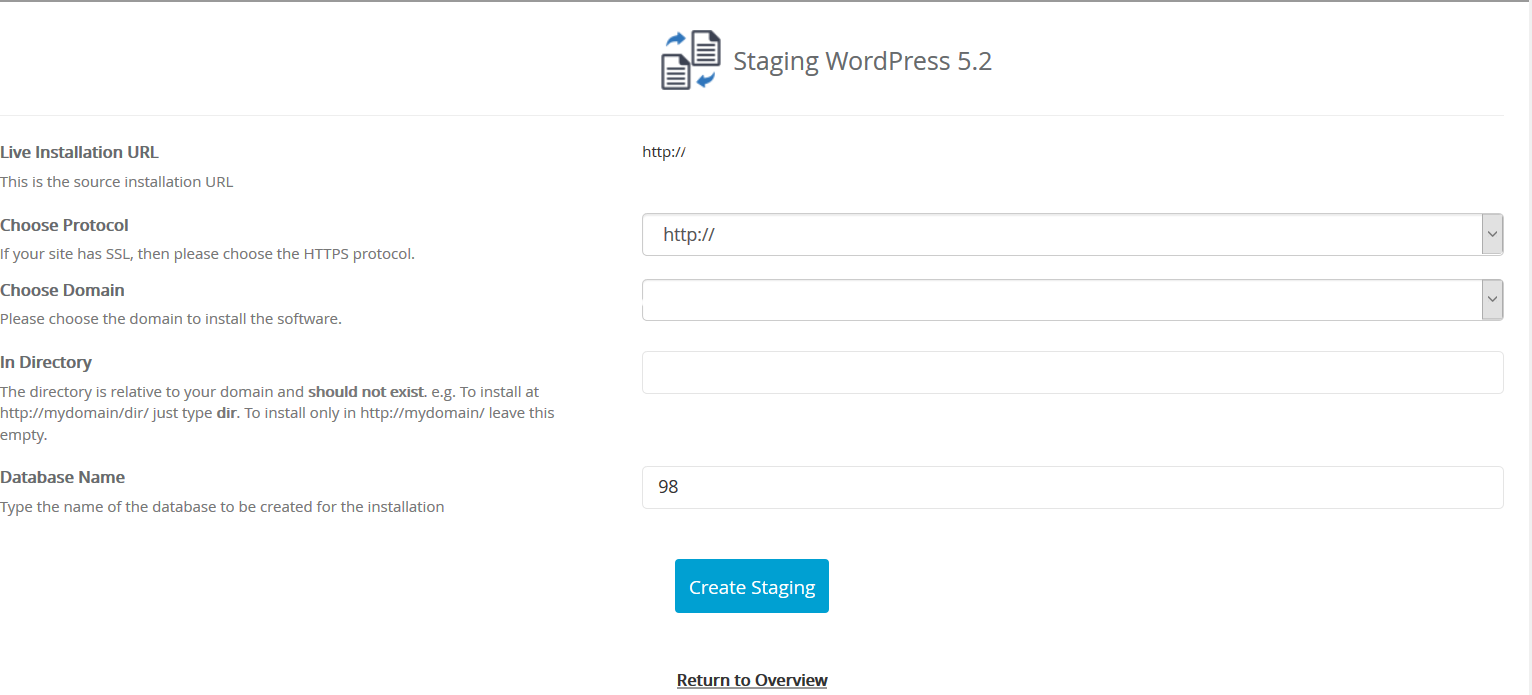The image size is (1532, 695).
Task: Open the Choose Domain dropdown
Action: [x=1072, y=300]
